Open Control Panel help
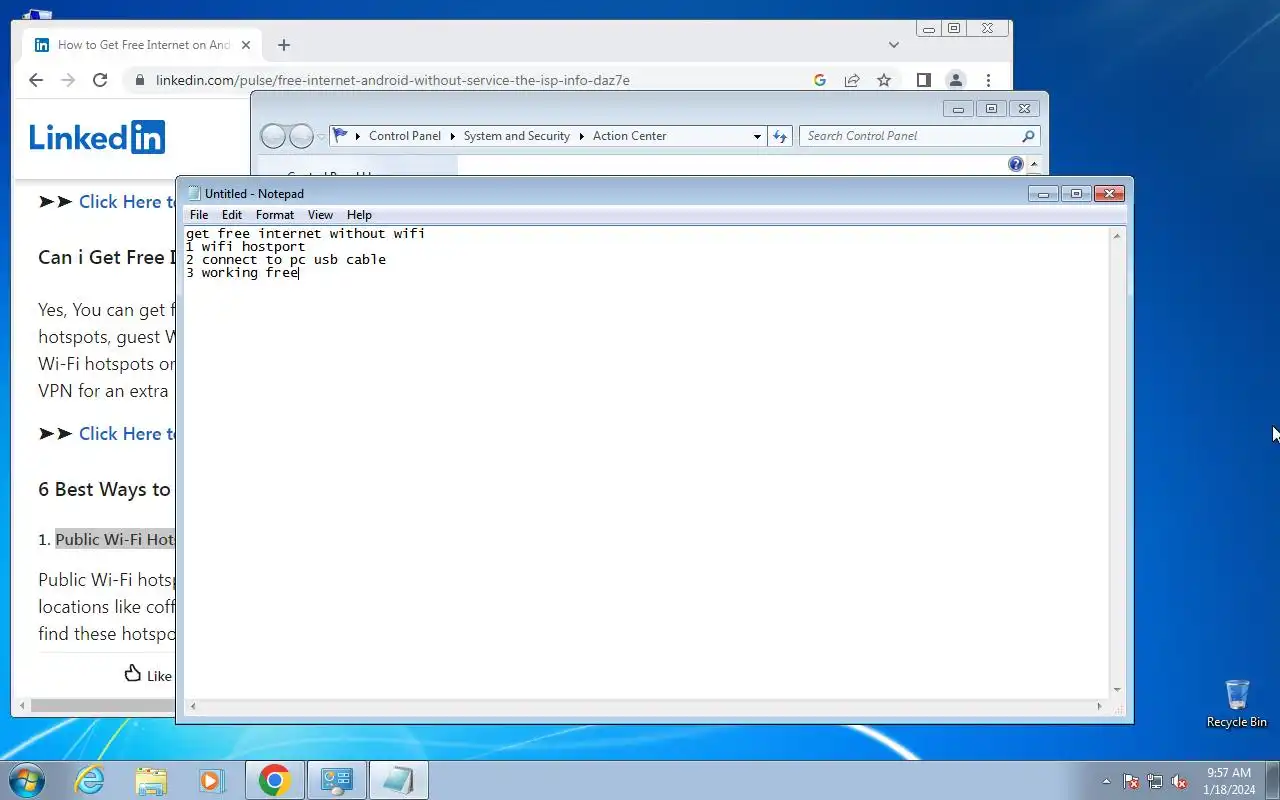Image resolution: width=1280 pixels, height=800 pixels. [x=1016, y=164]
